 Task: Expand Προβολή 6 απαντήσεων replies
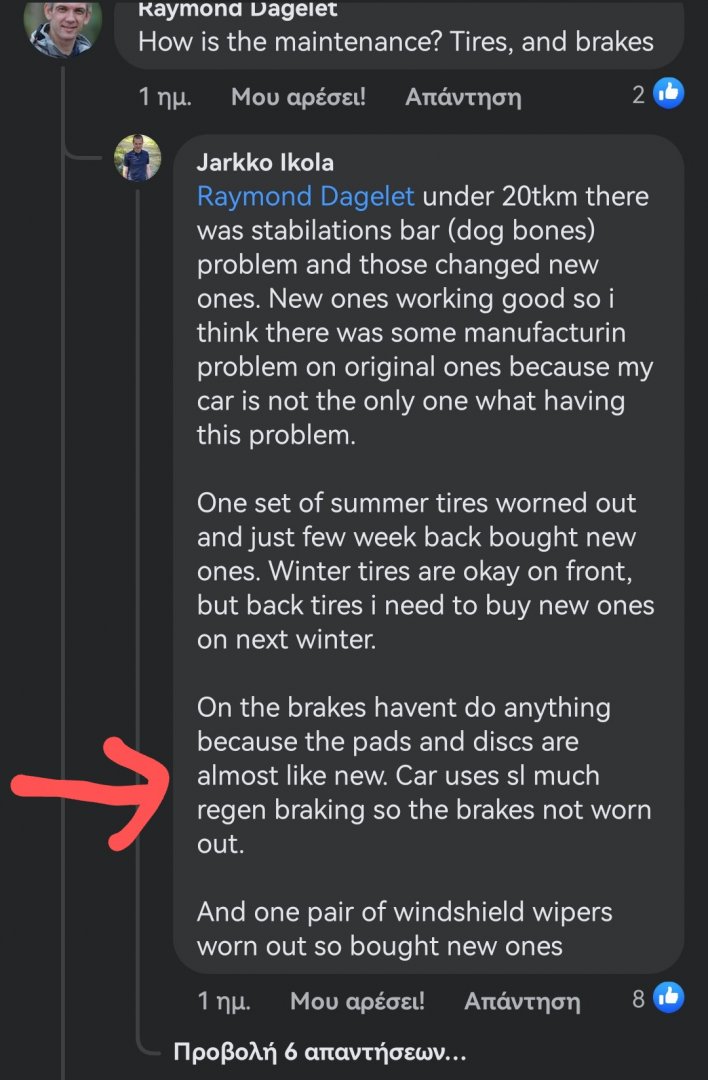click(320, 1052)
